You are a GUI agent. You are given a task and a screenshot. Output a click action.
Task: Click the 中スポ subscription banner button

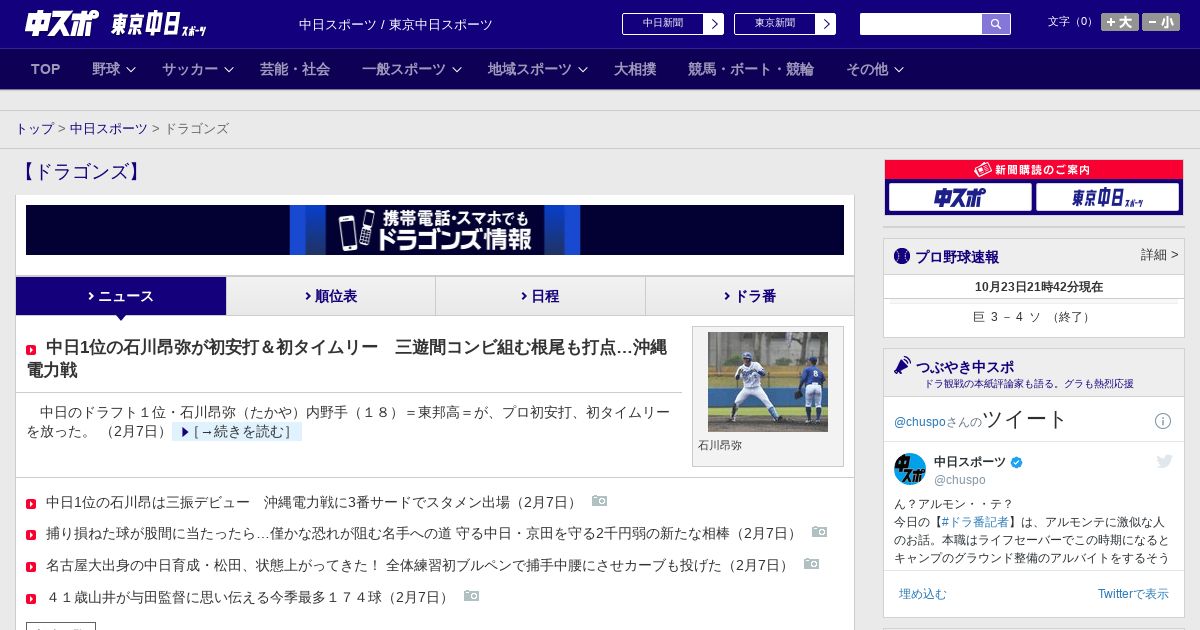coord(960,197)
